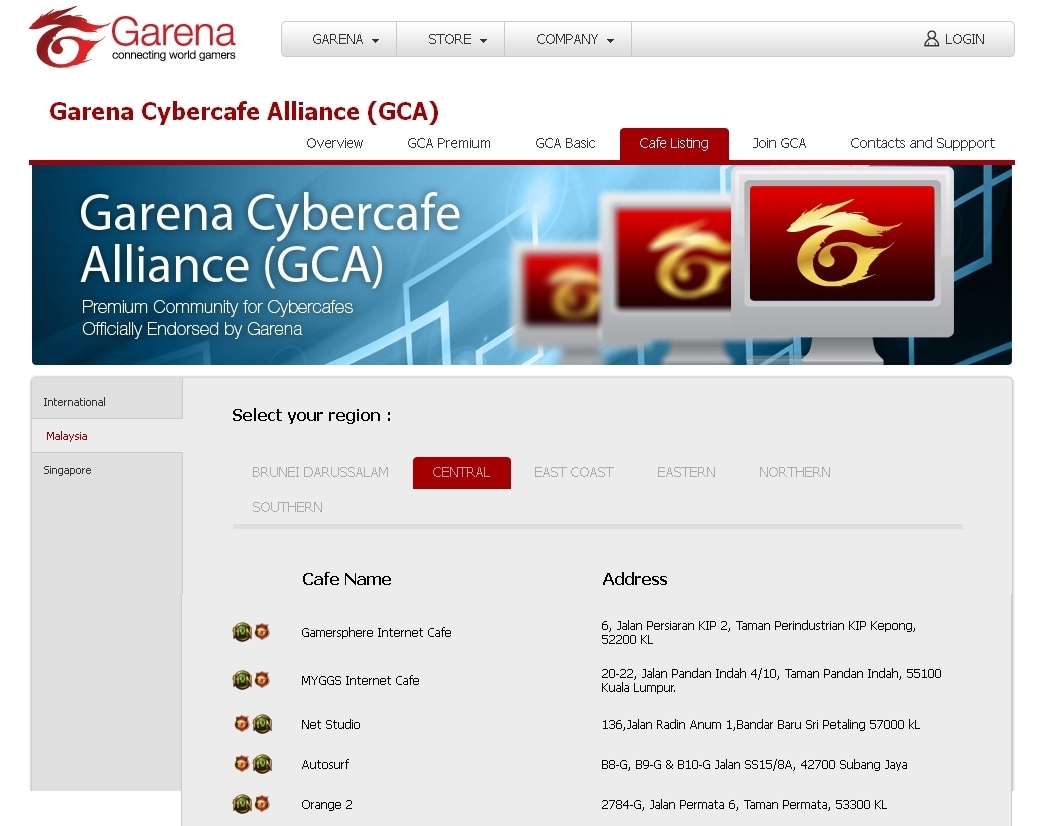1044x826 pixels.
Task: Open Contacts and Suppport tab
Action: click(922, 143)
